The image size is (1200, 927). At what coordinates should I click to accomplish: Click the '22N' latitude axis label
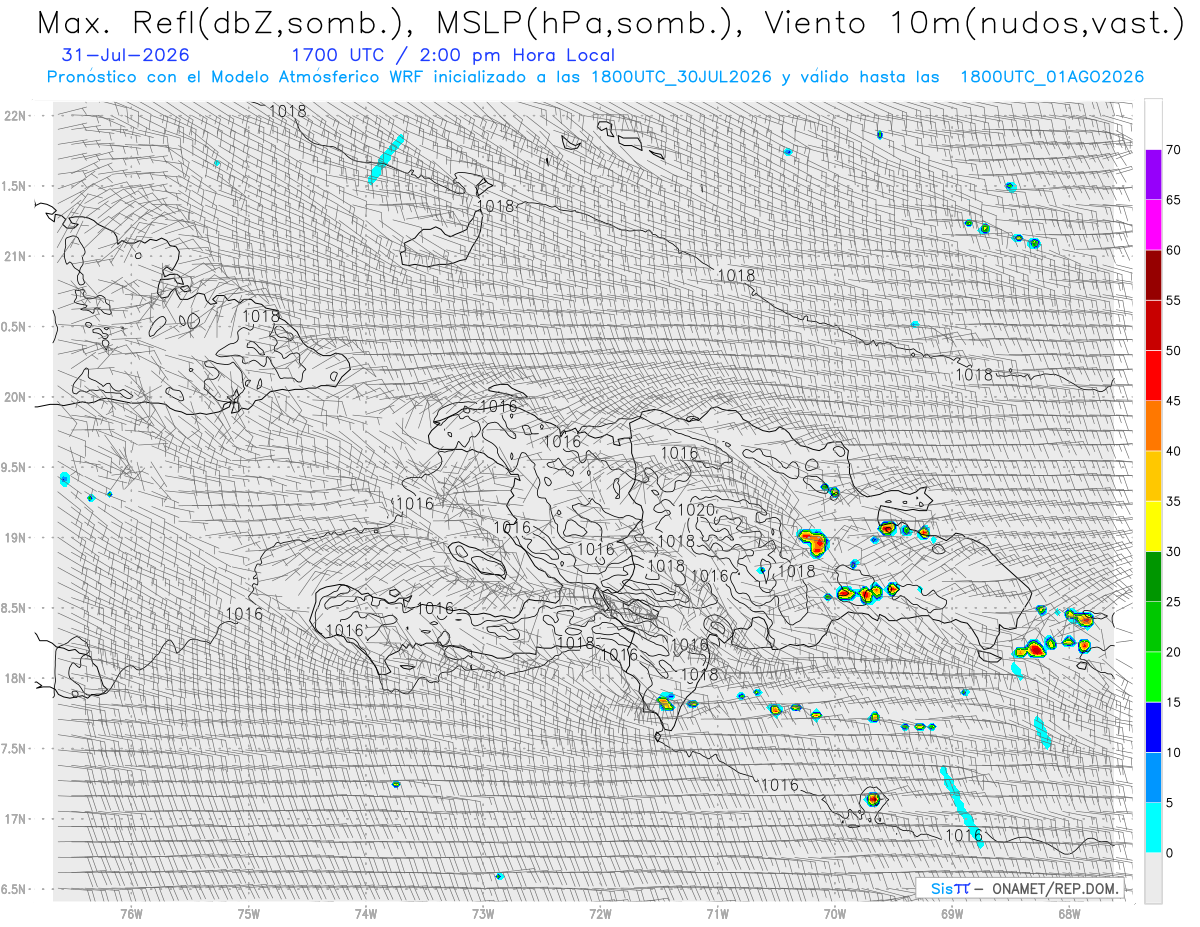(x=15, y=115)
